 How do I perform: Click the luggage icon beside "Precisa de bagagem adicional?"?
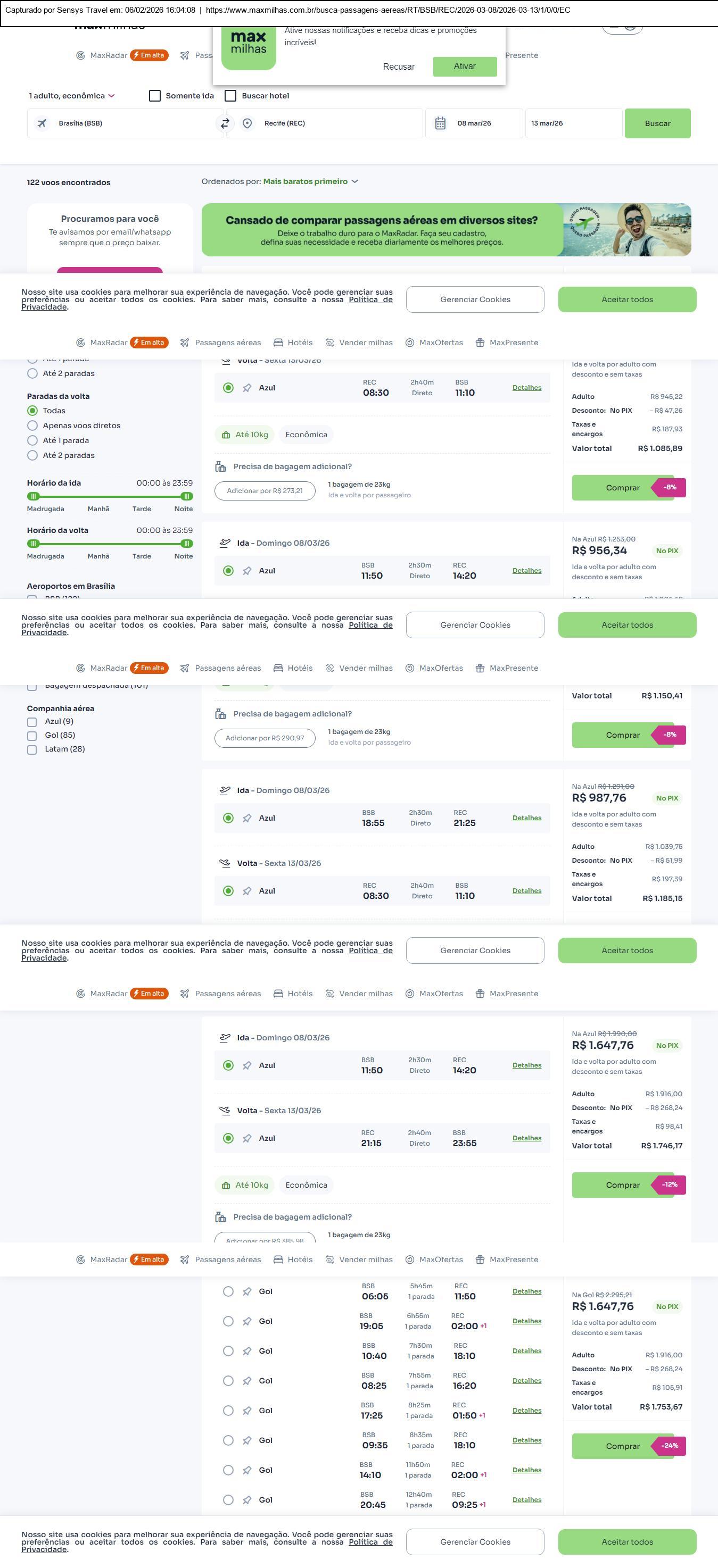[220, 467]
